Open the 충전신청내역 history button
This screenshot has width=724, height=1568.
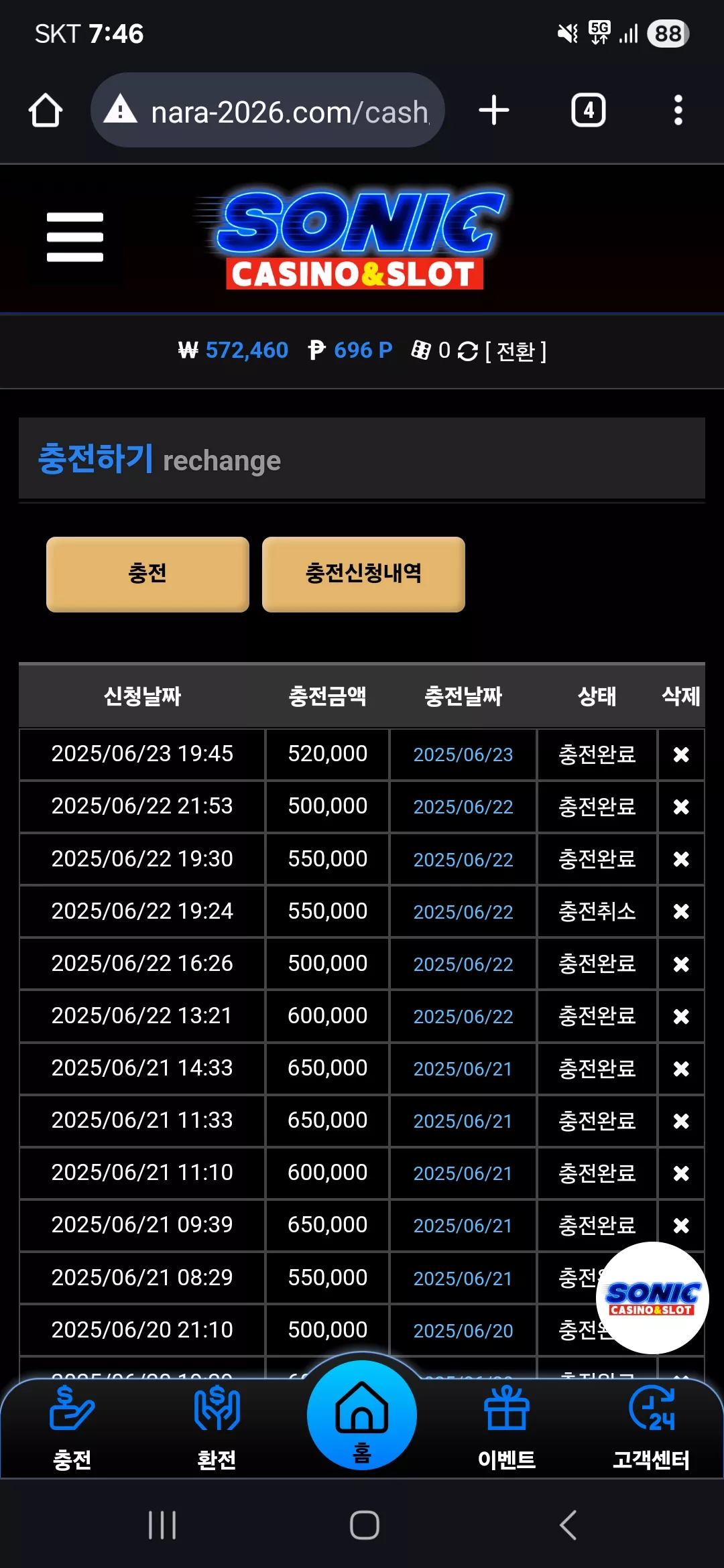coord(363,574)
